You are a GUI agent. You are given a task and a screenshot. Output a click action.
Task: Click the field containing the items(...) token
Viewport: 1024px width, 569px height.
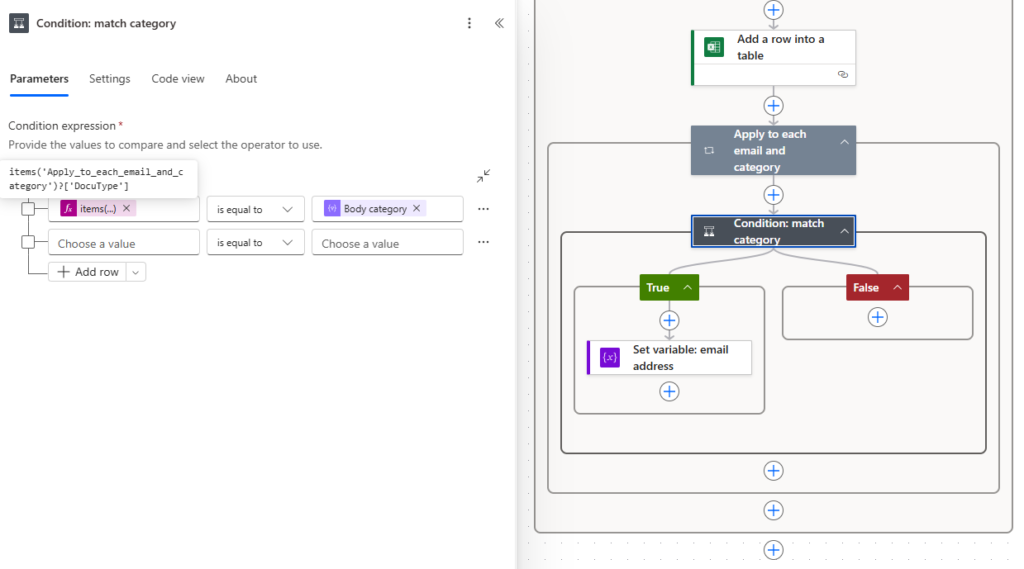pyautogui.click(x=124, y=209)
